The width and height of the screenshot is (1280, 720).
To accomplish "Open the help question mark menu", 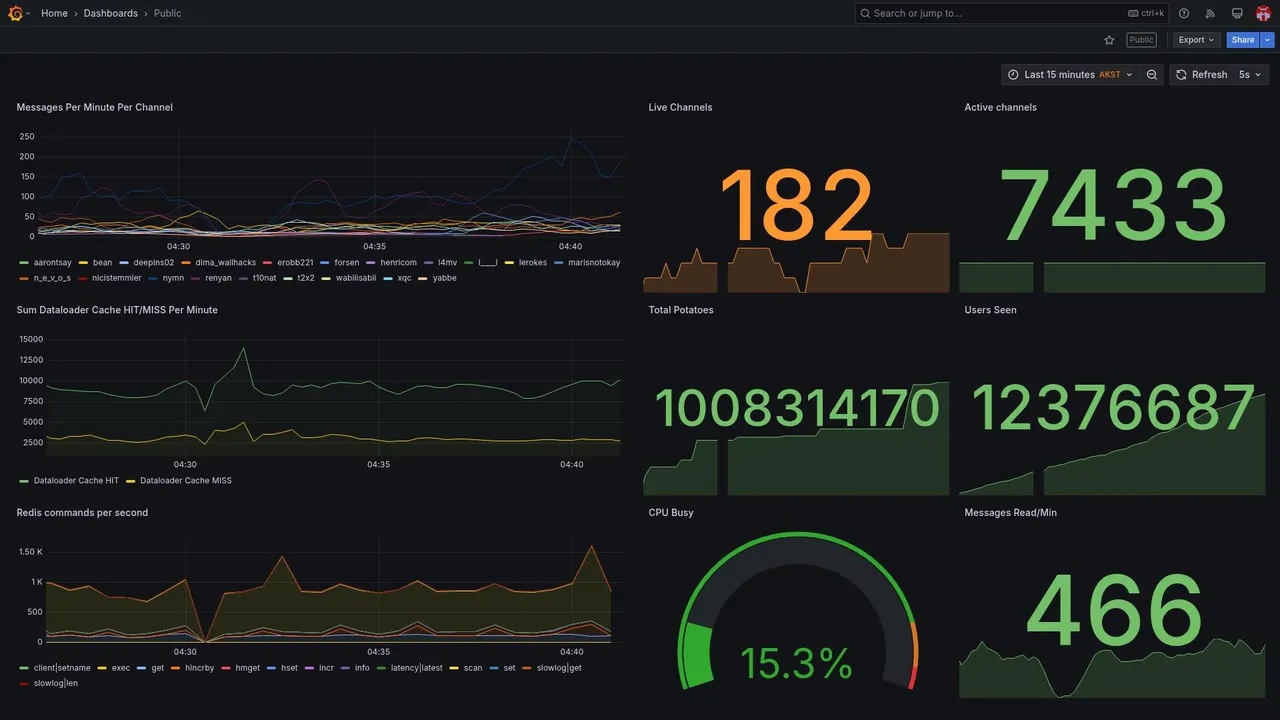I will click(1184, 13).
